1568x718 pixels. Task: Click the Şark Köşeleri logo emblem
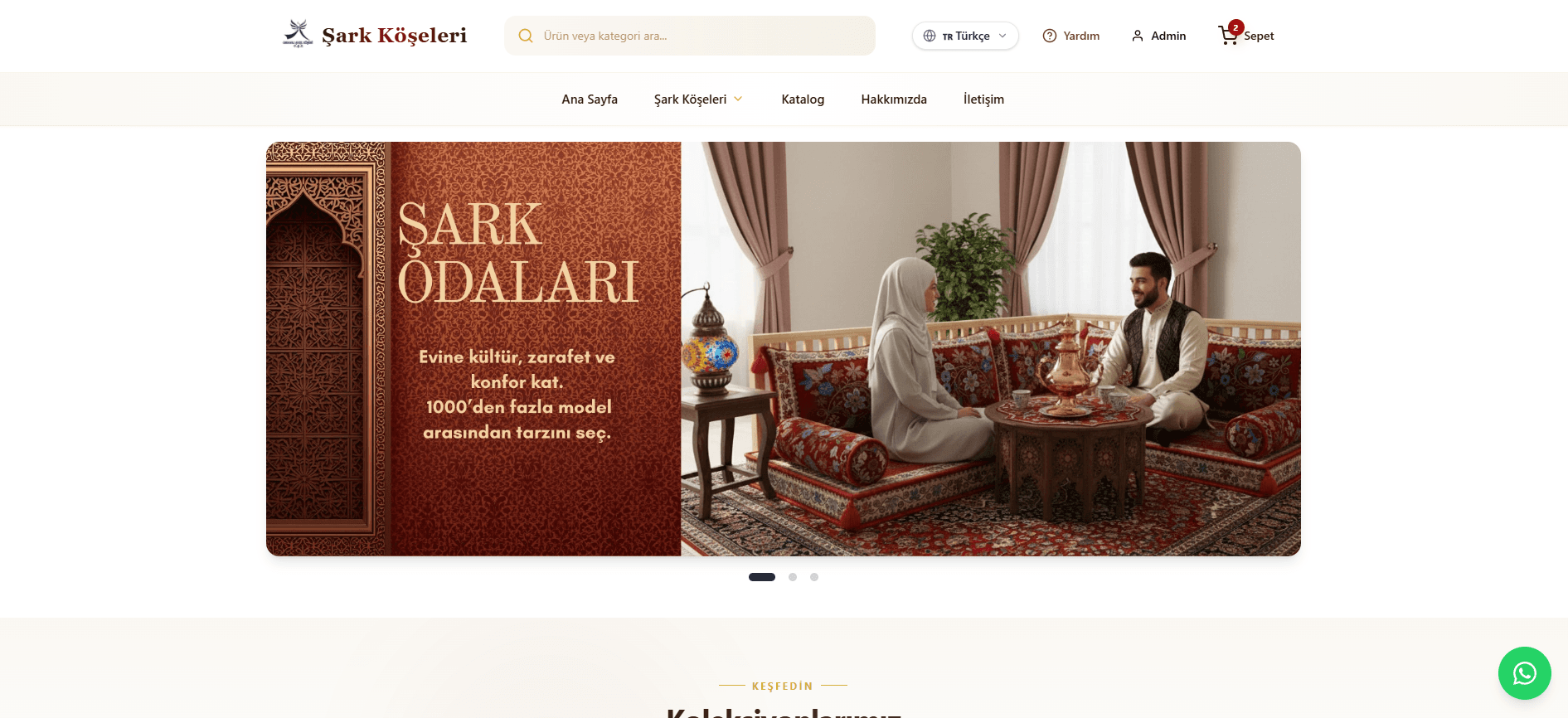coord(298,34)
